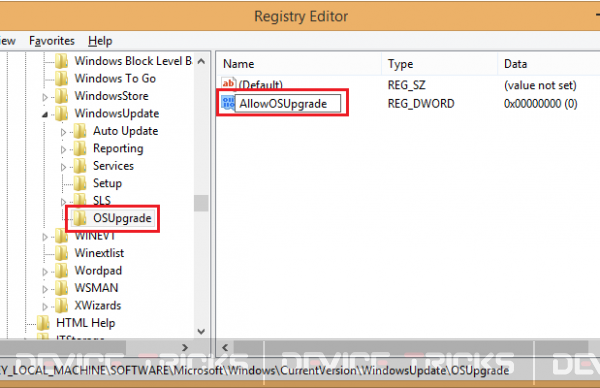Screen dimensions: 600x388
Task: Select the Setup key folder icon
Action: (x=80, y=183)
